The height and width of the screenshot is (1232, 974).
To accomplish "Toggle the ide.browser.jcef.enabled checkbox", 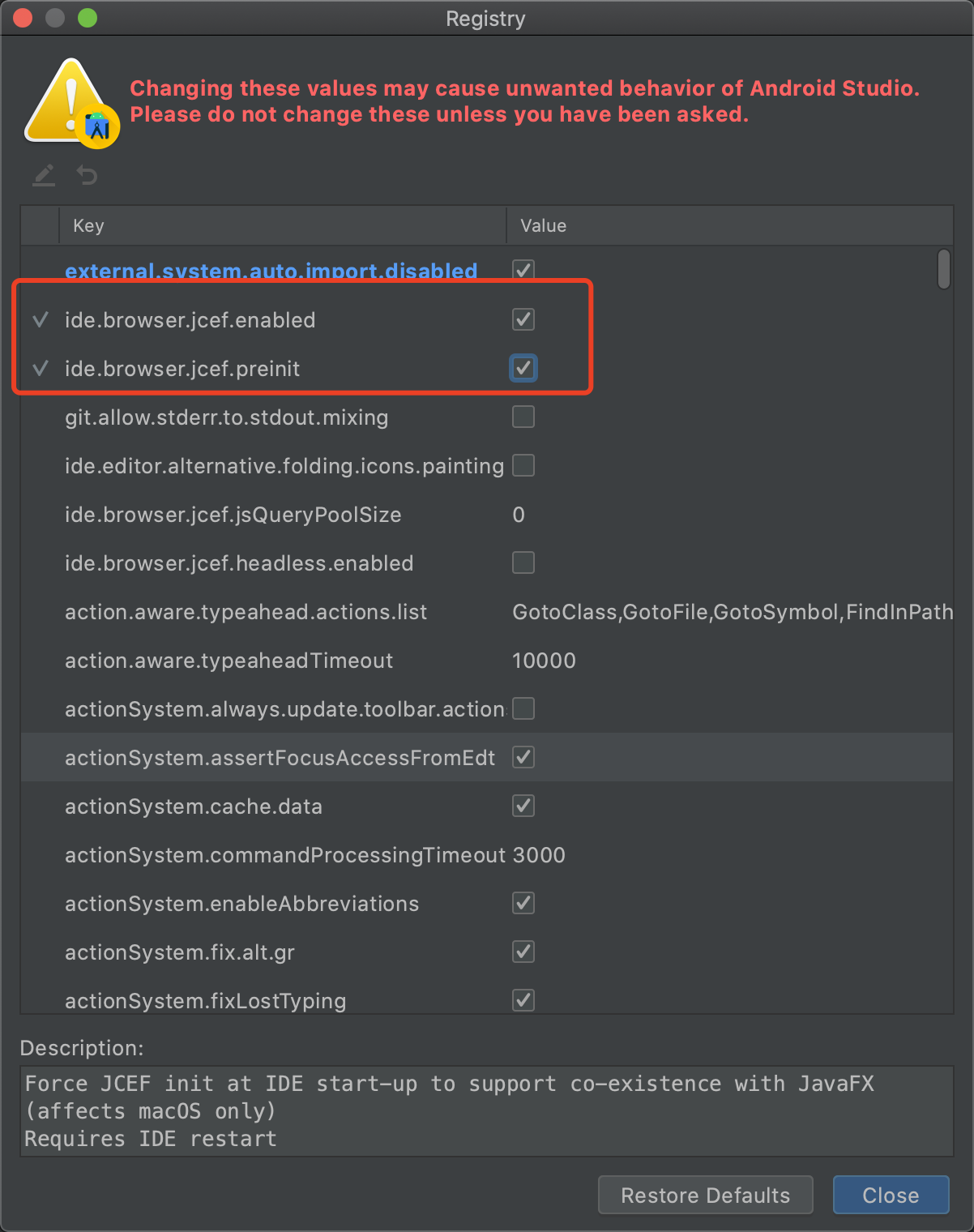I will pyautogui.click(x=523, y=319).
